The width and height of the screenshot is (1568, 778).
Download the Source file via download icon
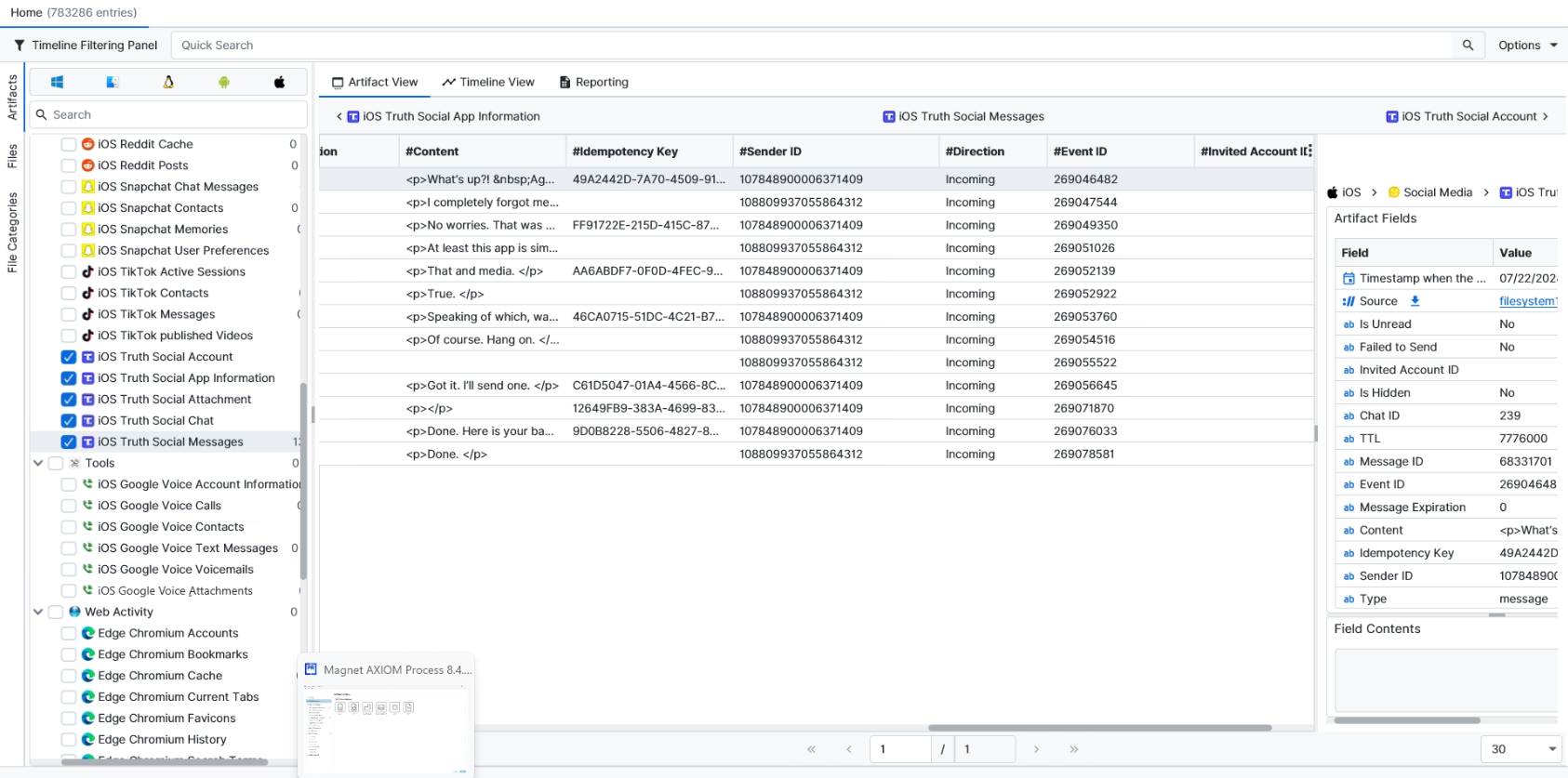click(x=1415, y=301)
